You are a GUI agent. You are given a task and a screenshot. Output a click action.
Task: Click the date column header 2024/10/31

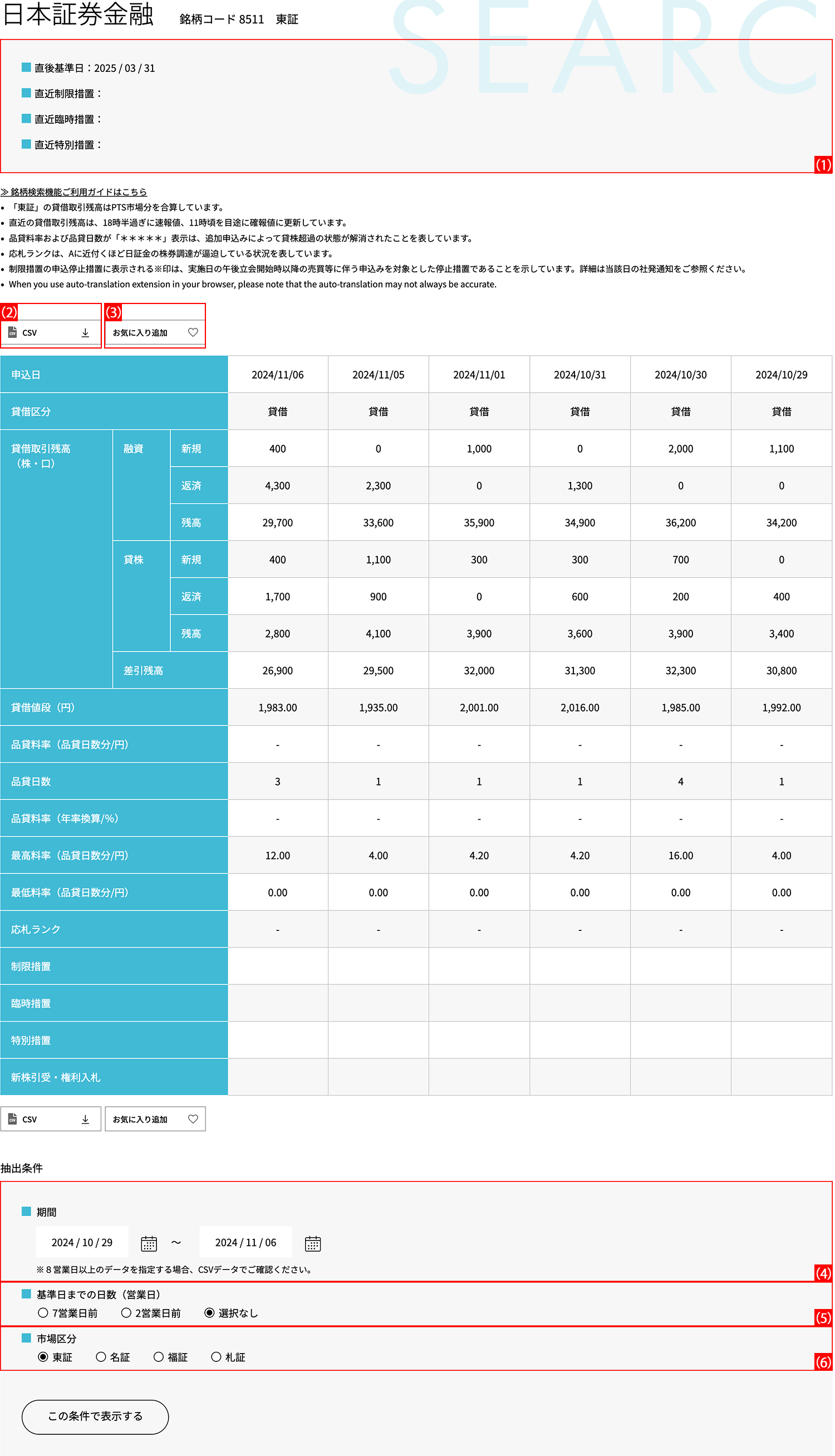pyautogui.click(x=580, y=375)
